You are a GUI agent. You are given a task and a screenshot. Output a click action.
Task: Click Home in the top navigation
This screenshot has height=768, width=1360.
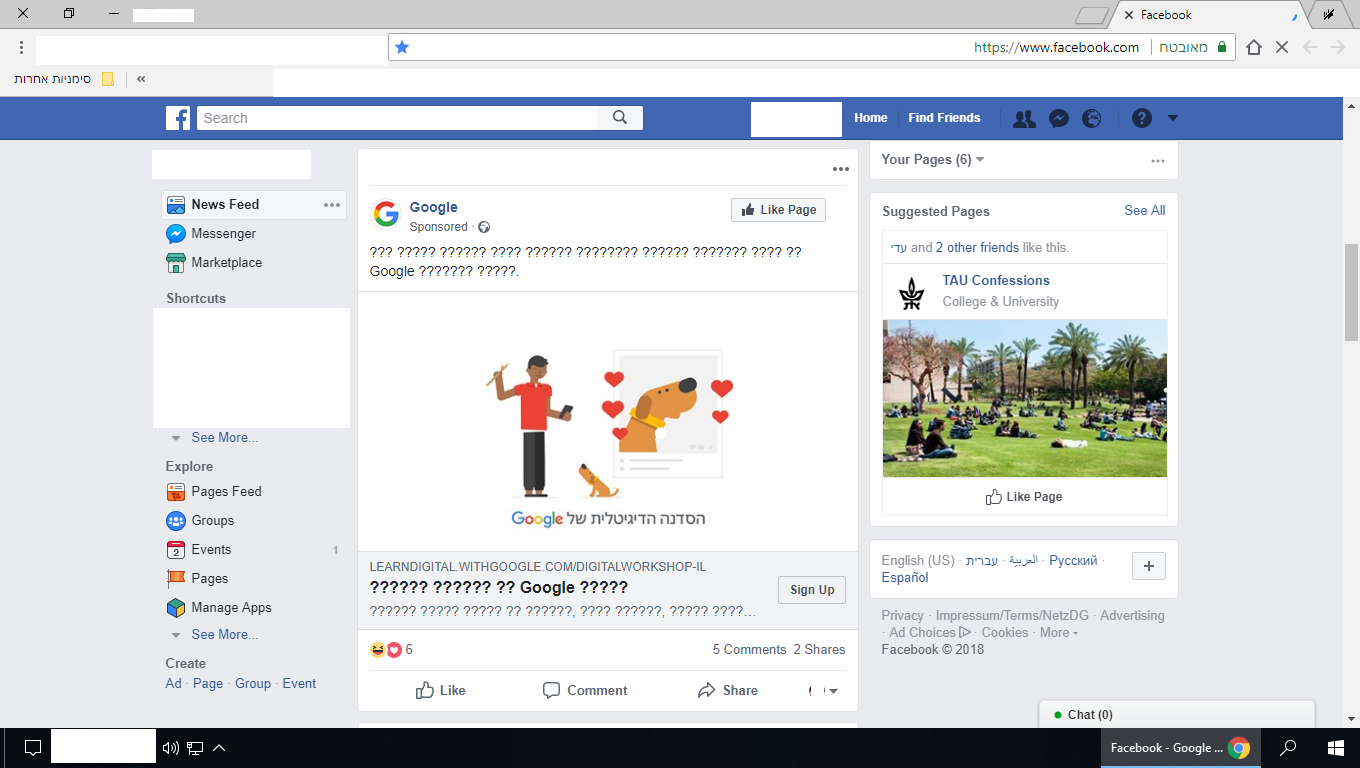coord(871,118)
